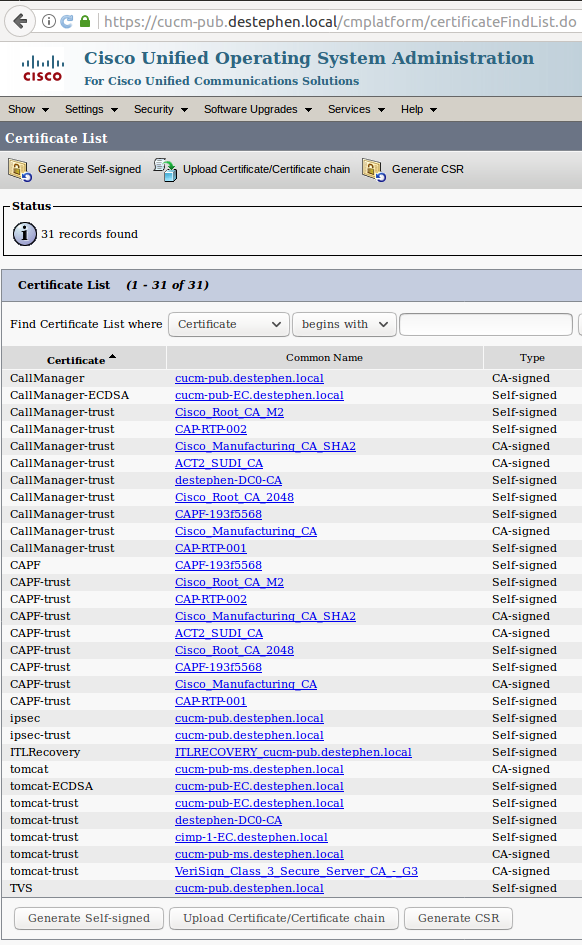Sort by the Common Name column header

tap(324, 357)
